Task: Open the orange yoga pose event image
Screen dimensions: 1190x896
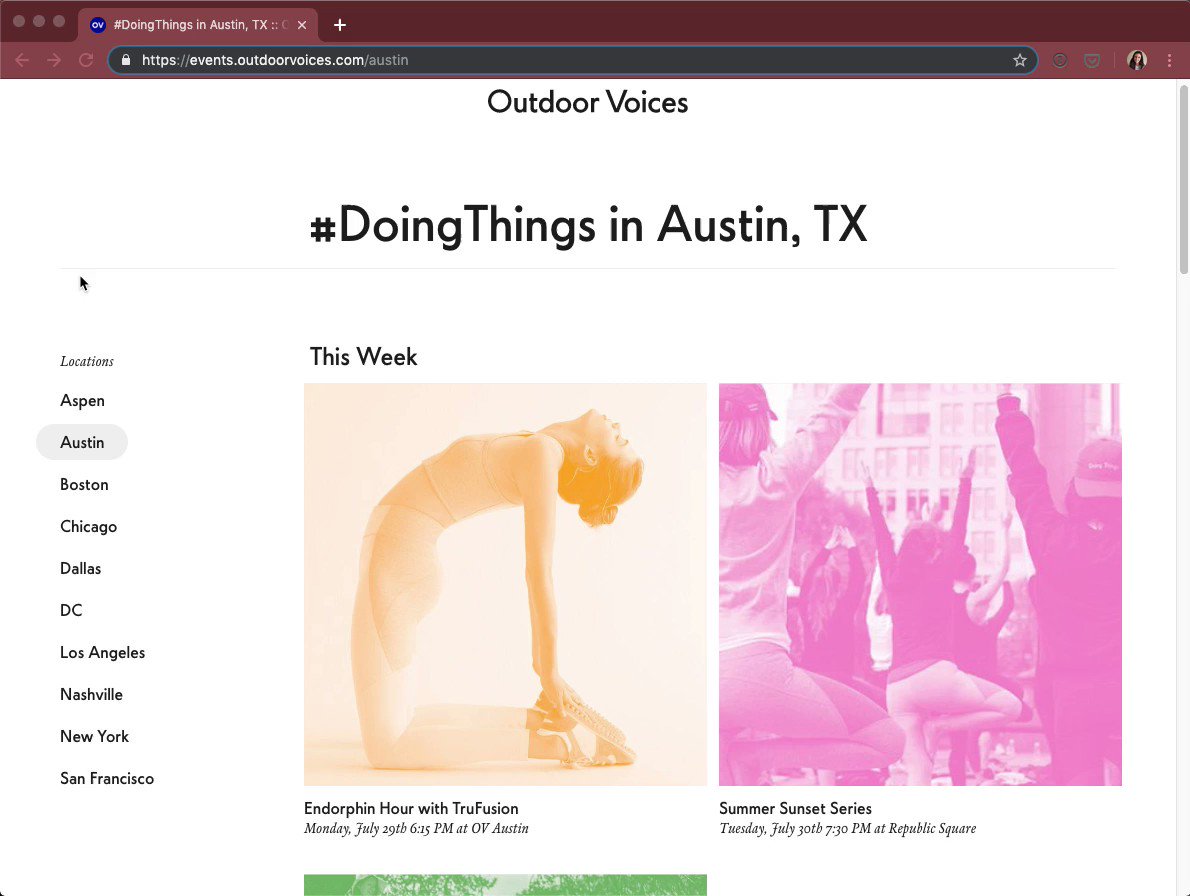Action: pyautogui.click(x=505, y=584)
